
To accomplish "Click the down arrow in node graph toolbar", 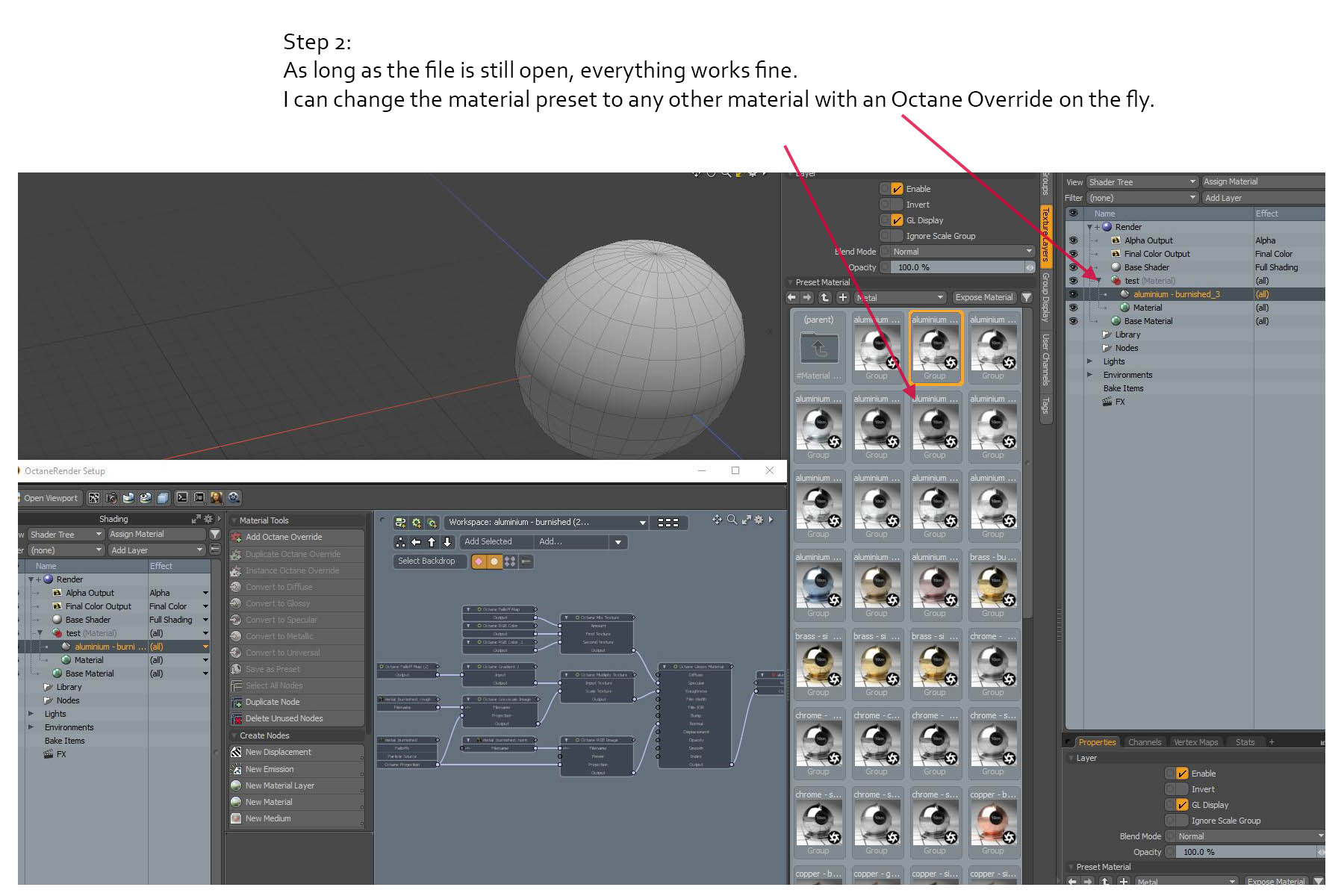I will 447,542.
